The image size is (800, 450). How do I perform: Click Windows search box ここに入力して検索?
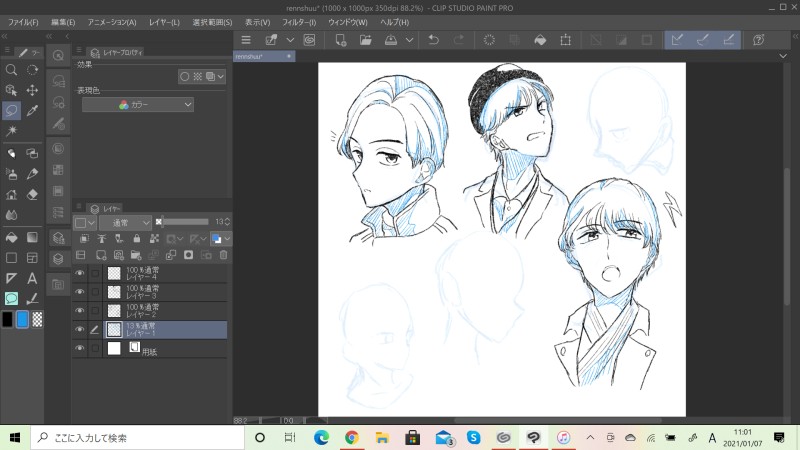[x=138, y=438]
